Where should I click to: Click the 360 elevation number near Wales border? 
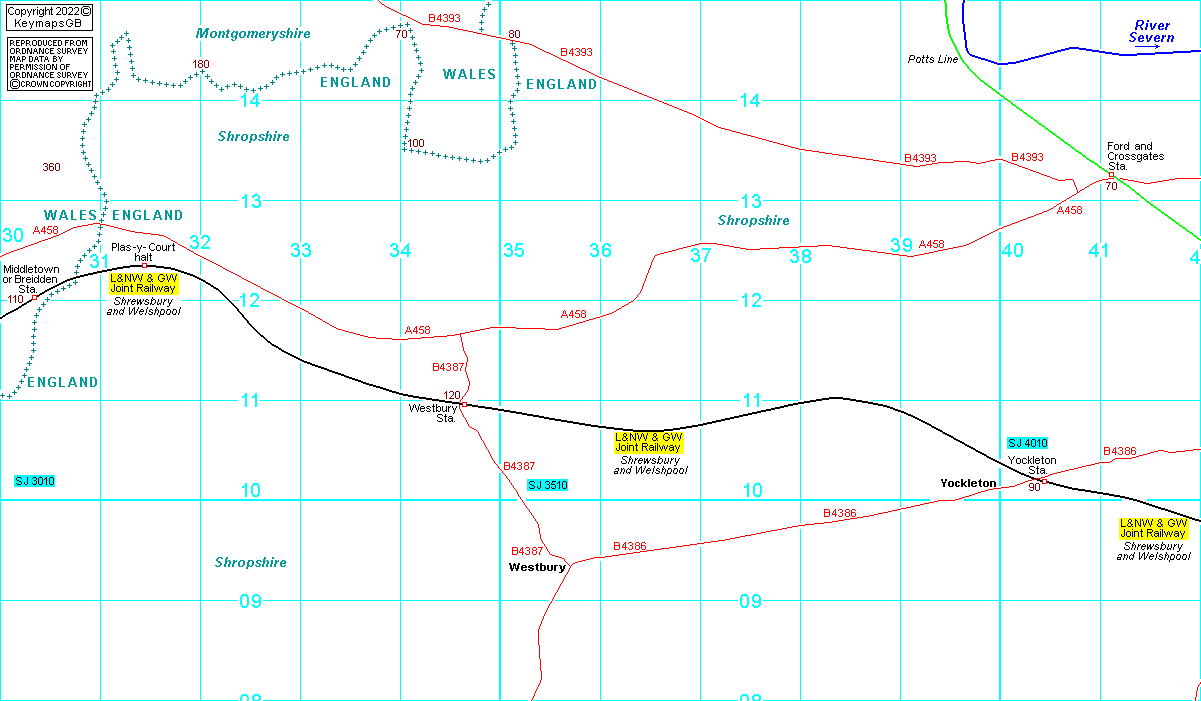pos(51,167)
